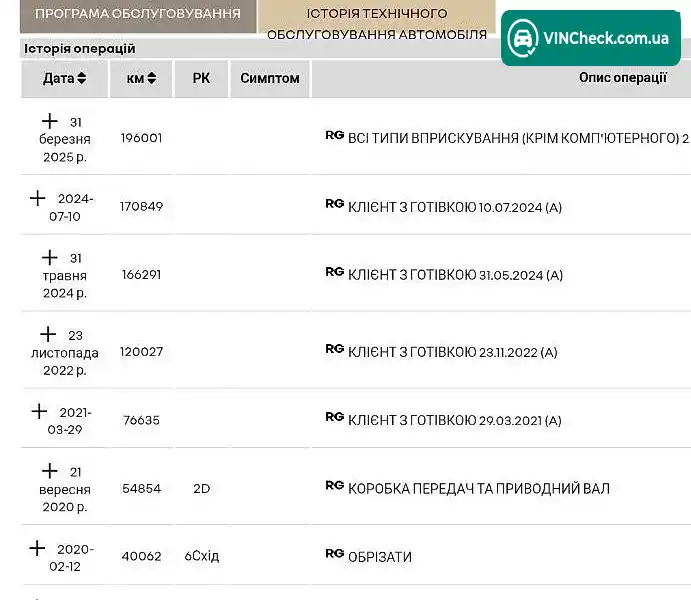Select РК code 6Схід
Screen dimensions: 691x600
[201, 556]
